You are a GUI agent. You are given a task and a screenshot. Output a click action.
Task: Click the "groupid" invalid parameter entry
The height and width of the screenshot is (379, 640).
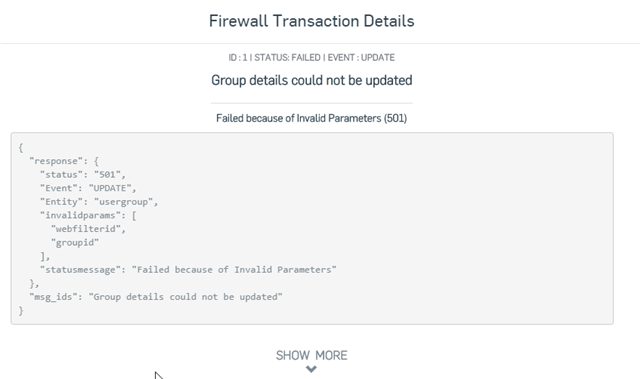tap(75, 243)
